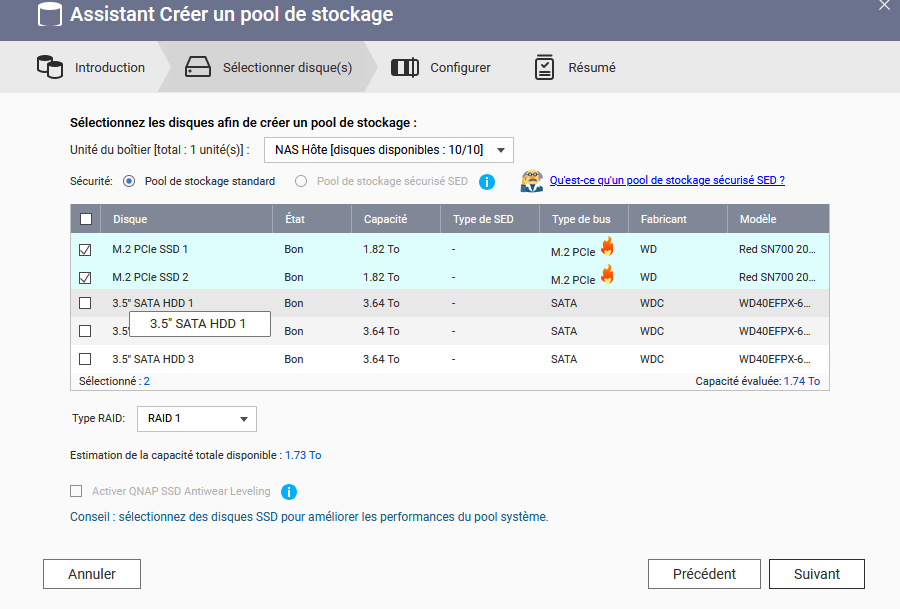Click the Introduction step disks icon
The image size is (900, 609).
[x=49, y=67]
